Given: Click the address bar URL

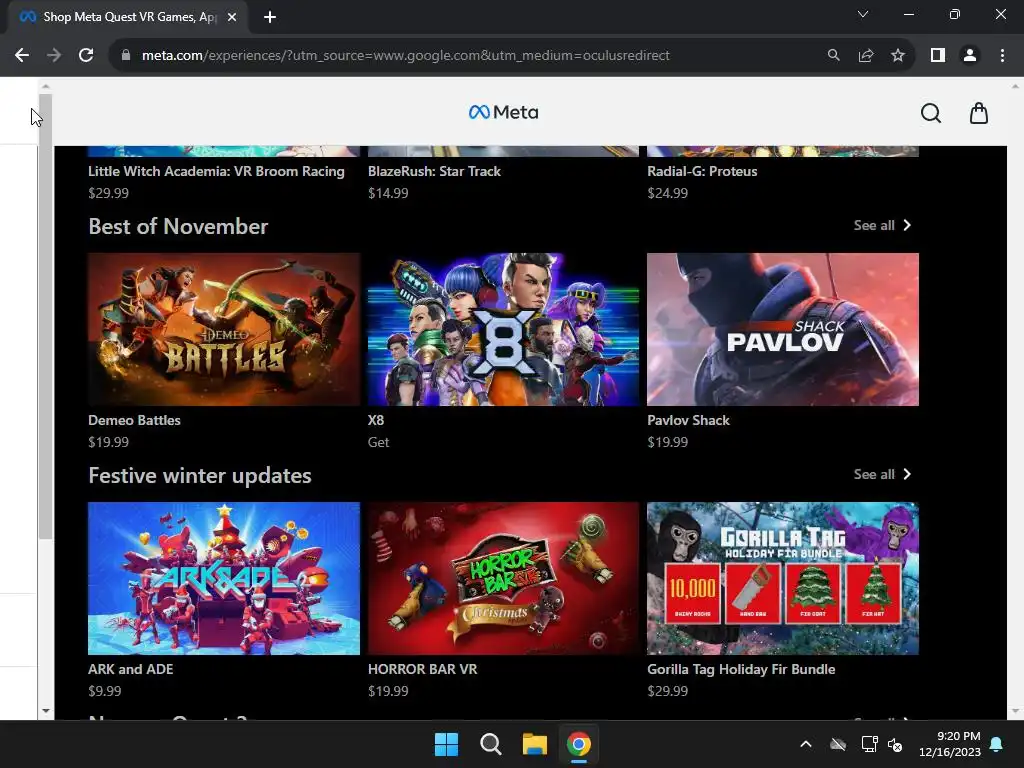Looking at the screenshot, I should (406, 56).
